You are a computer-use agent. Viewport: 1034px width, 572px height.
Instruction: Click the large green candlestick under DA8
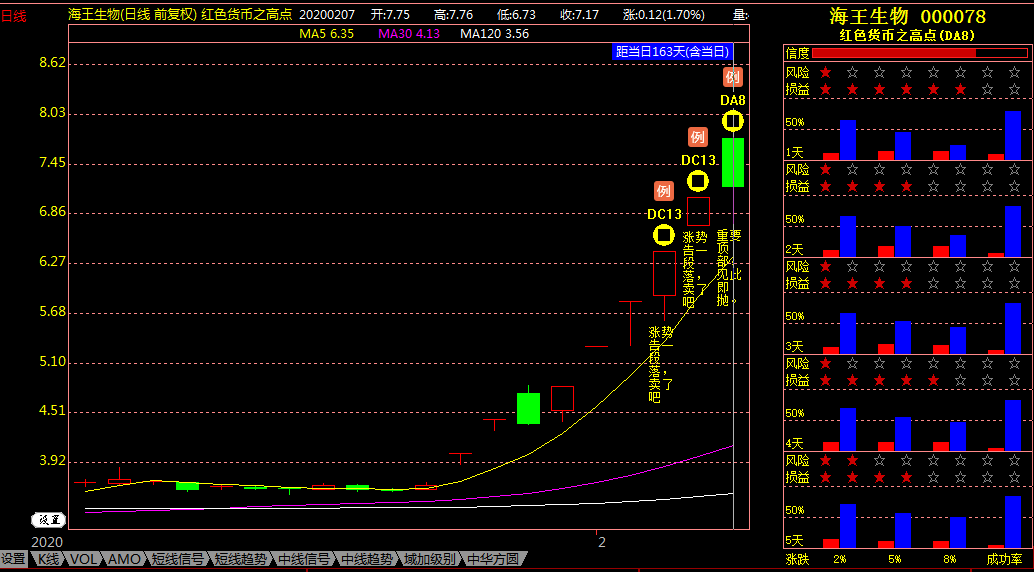click(x=733, y=162)
